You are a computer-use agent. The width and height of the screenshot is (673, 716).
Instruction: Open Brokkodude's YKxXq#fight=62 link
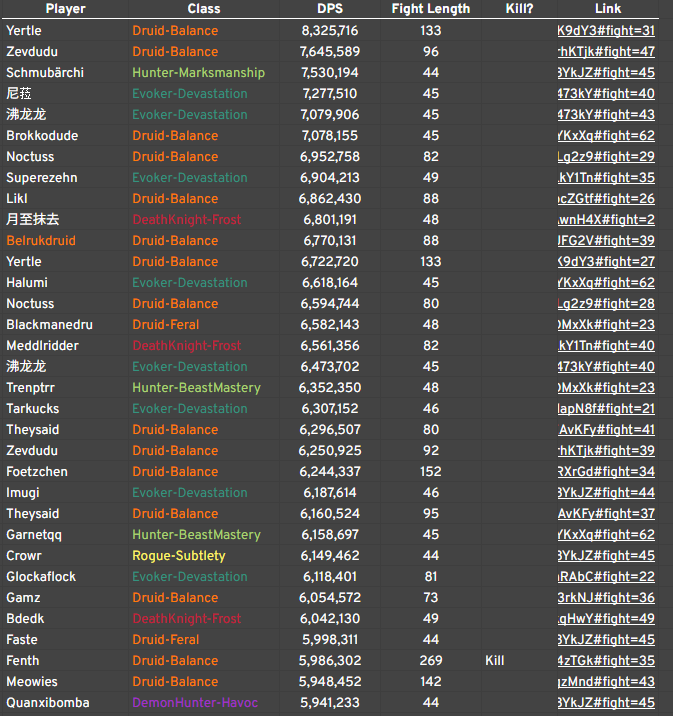point(606,136)
